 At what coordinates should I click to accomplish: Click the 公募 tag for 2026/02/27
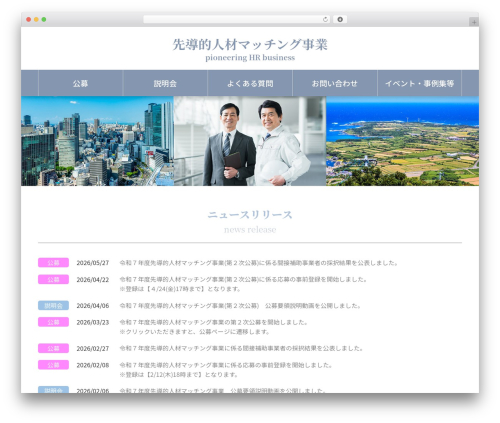click(53, 348)
